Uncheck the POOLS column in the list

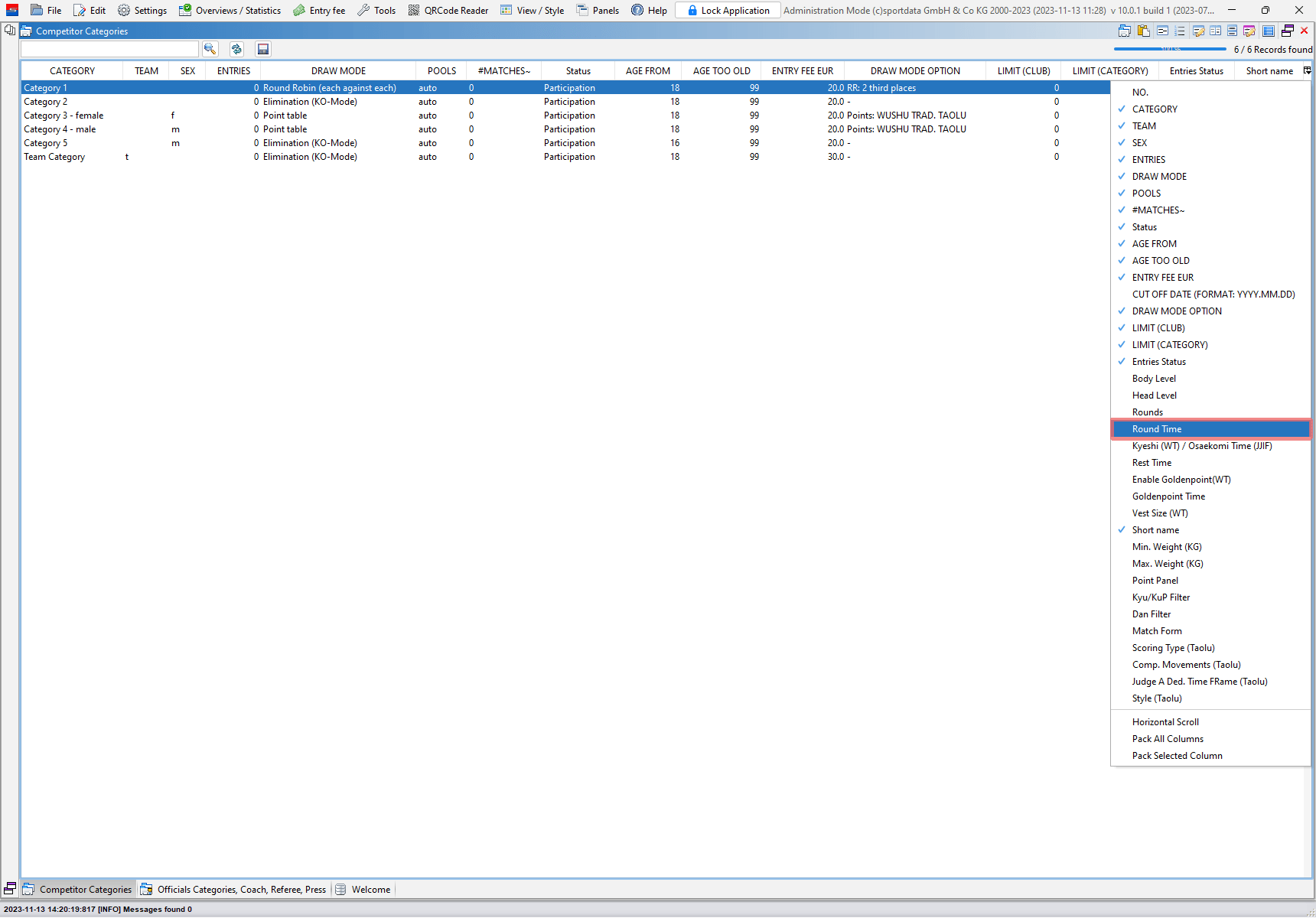[x=1146, y=194]
